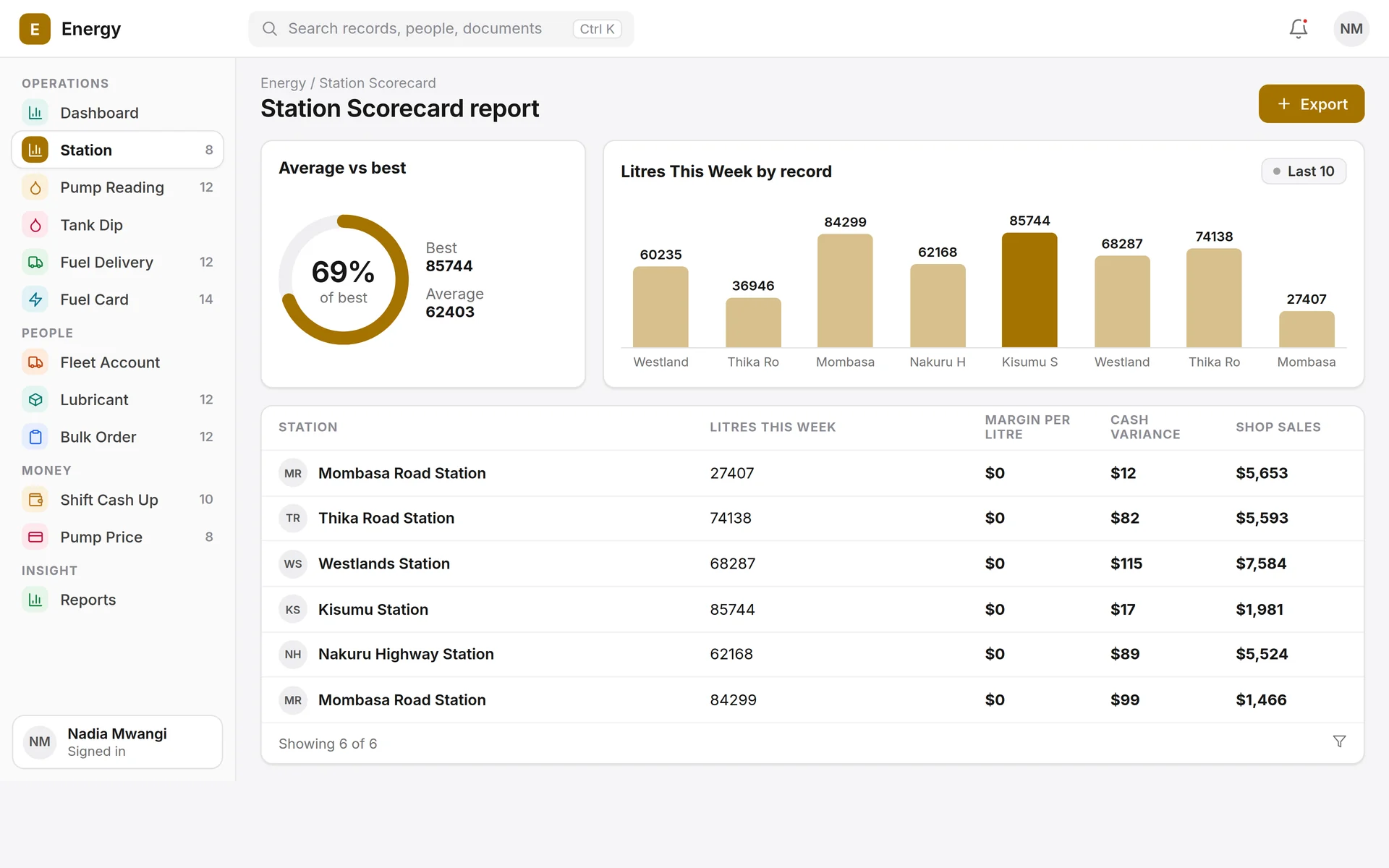The width and height of the screenshot is (1389, 868).
Task: Click the $89 cash variance value
Action: (x=1125, y=655)
